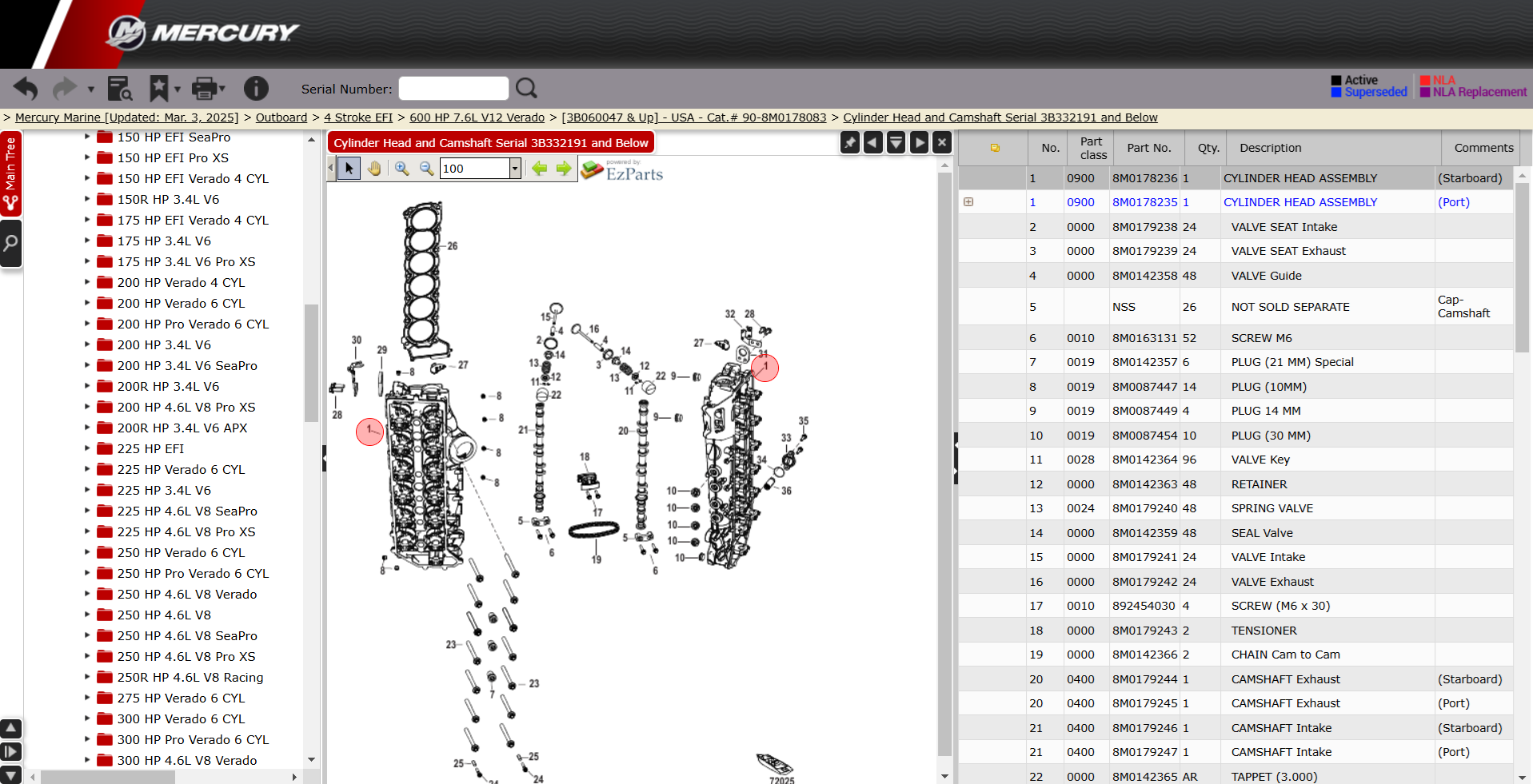Viewport: 1533px width, 784px height.
Task: Click the zoom in magnifier
Action: [401, 168]
